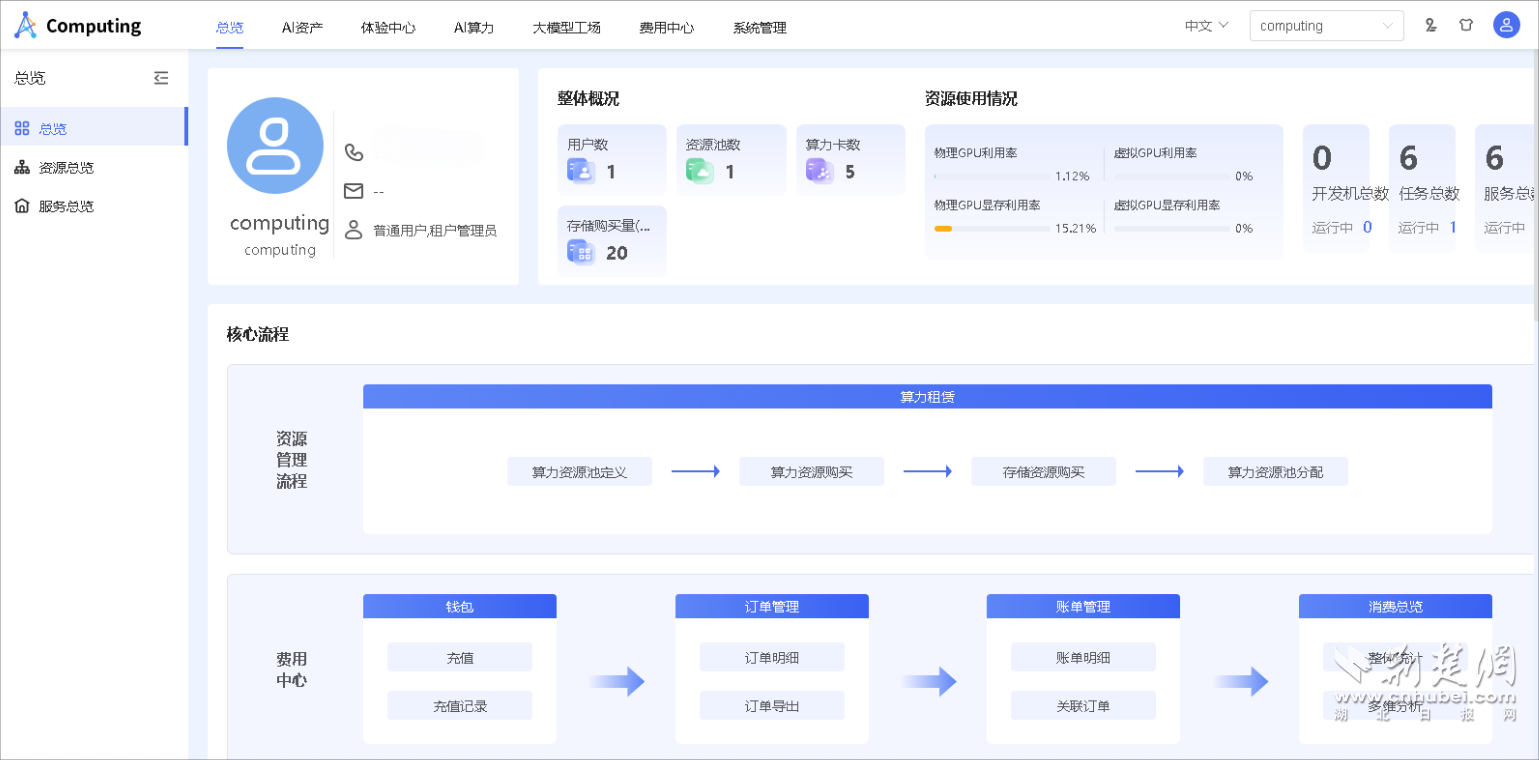Image resolution: width=1539 pixels, height=760 pixels.
Task: Click the running tasks count under 任务总数
Action: point(1452,227)
